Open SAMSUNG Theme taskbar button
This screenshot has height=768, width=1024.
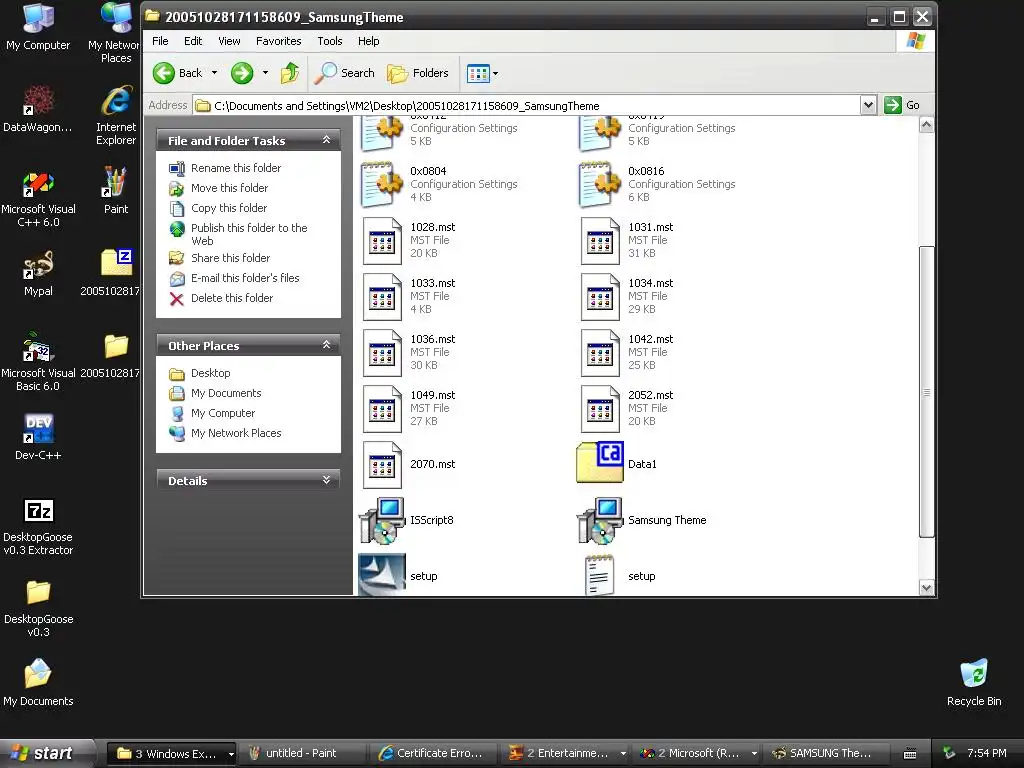click(x=823, y=753)
